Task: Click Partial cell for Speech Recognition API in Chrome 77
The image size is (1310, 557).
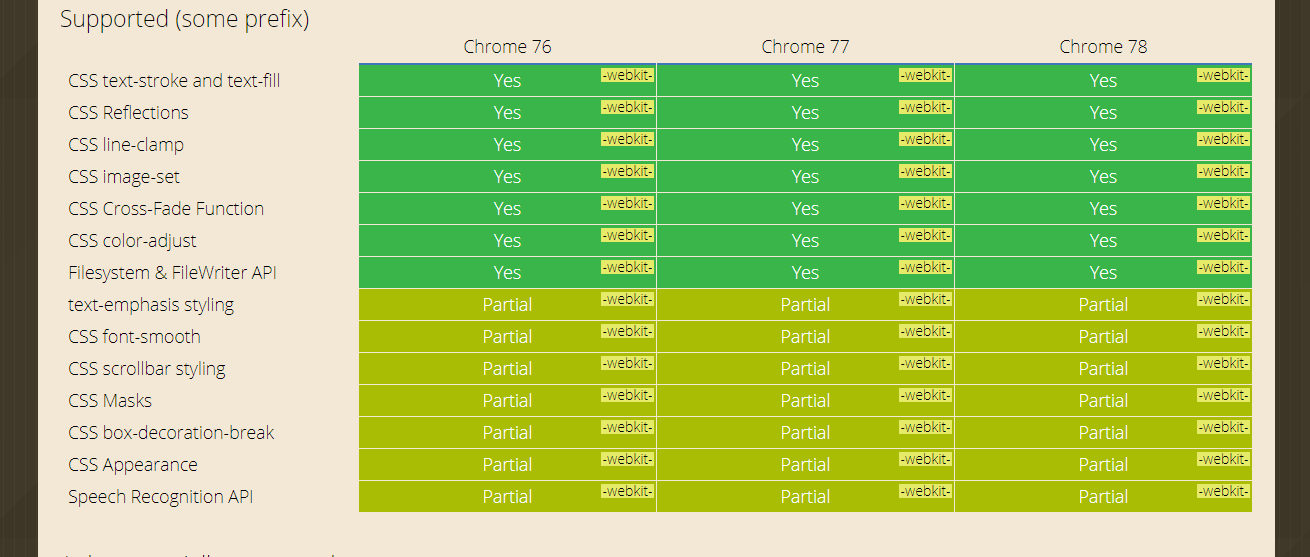Action: 805,497
